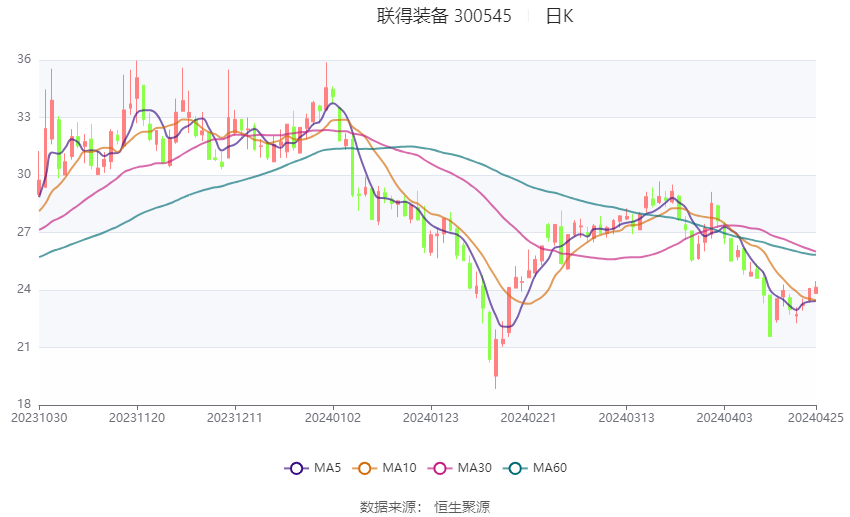Toggle the MA5 legend marker
Viewport: 850px width, 517px height.
click(296, 468)
